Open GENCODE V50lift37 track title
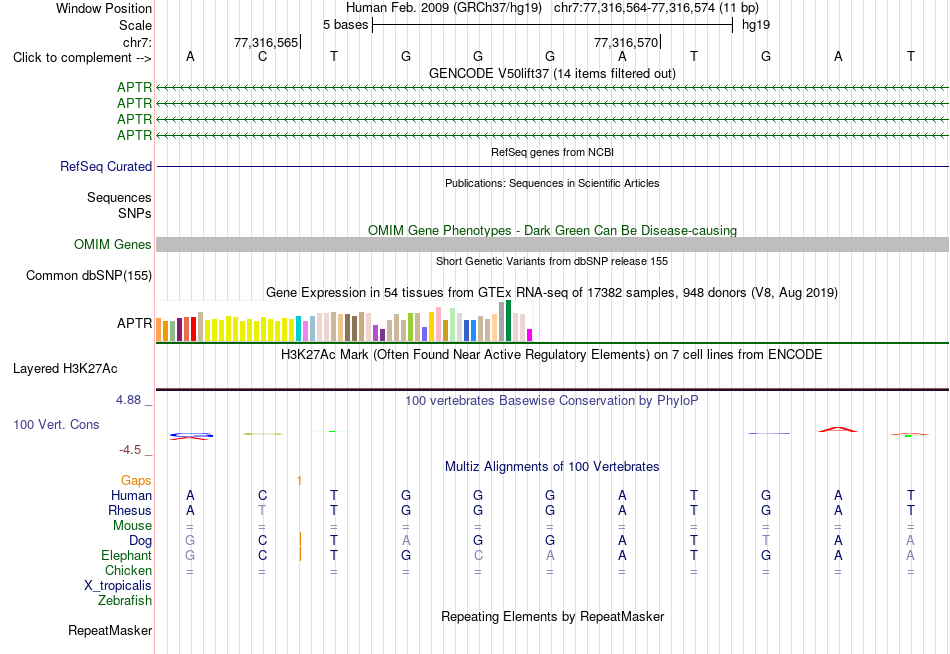Screen dimensions: 950x654 coord(552,73)
